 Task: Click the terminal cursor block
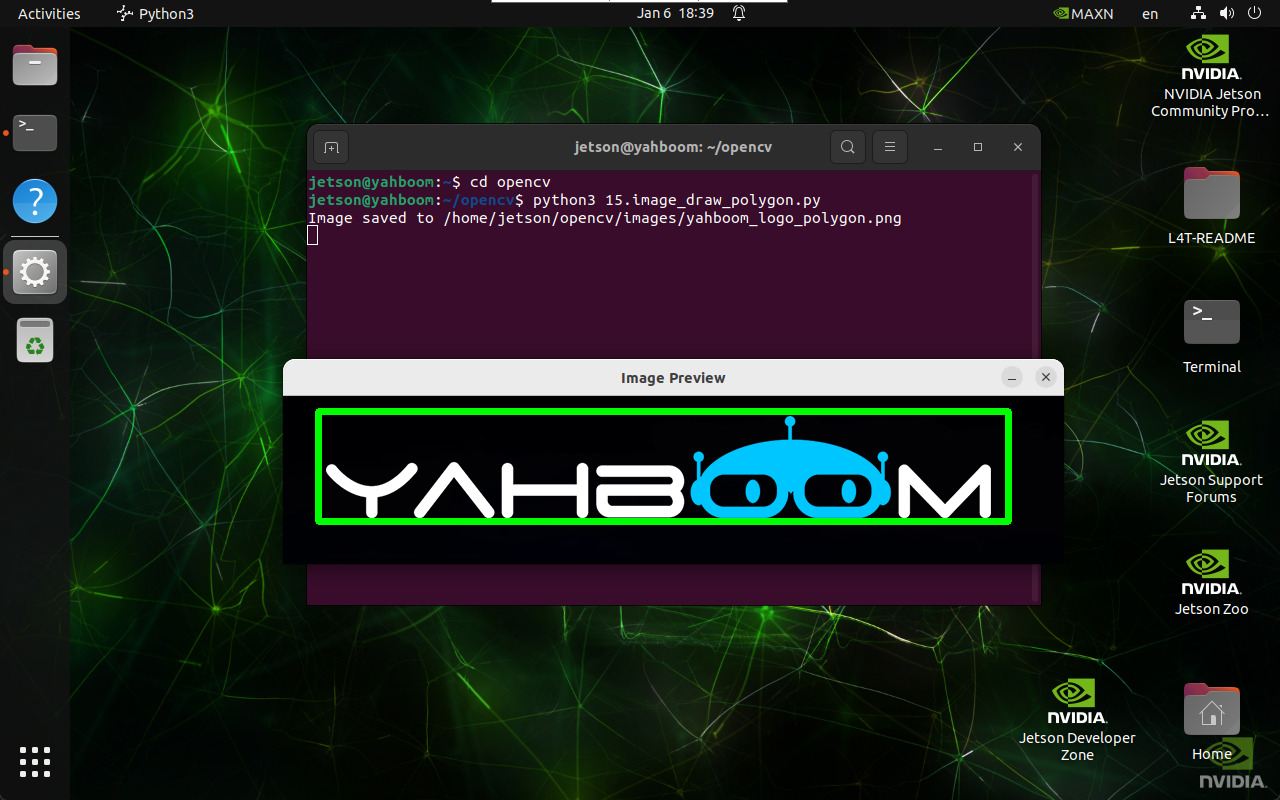pyautogui.click(x=313, y=235)
